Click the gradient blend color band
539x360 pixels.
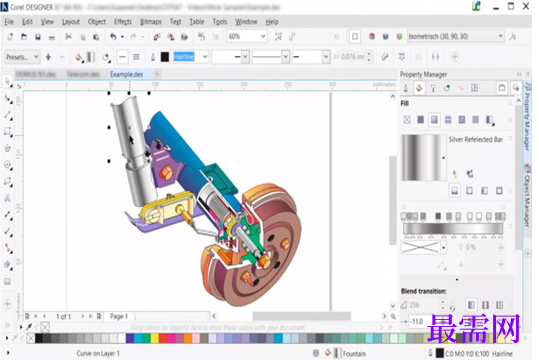tap(453, 228)
